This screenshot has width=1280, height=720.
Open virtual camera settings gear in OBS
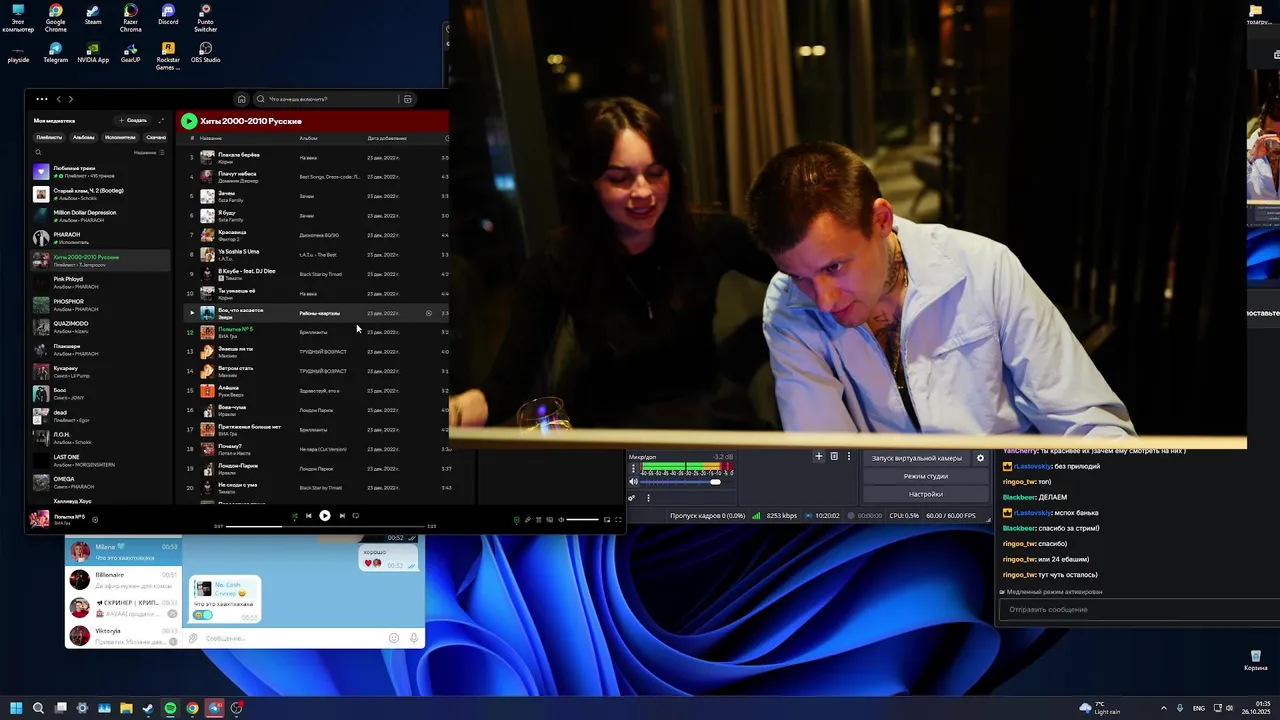coord(980,458)
